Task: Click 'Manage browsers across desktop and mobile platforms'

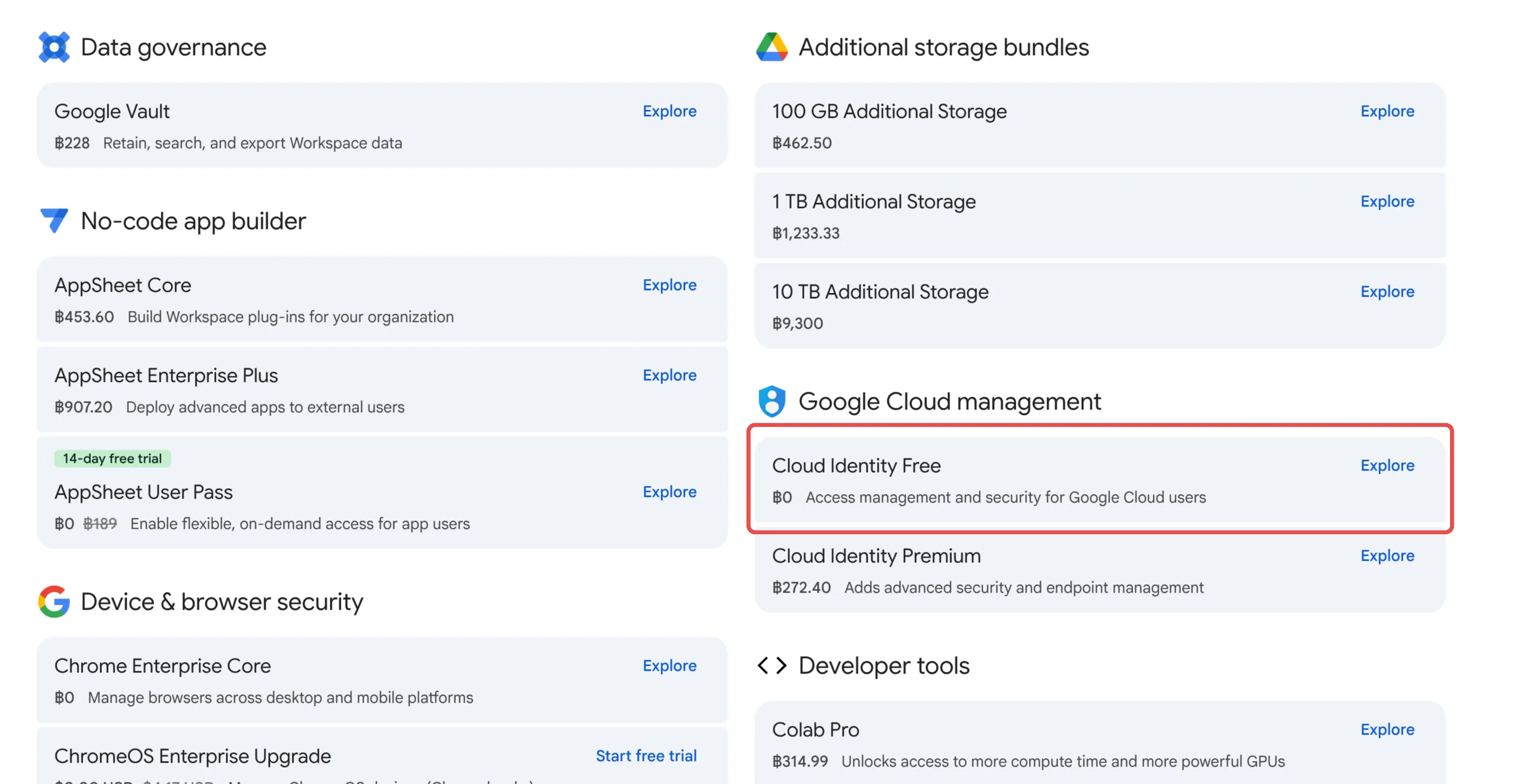Action: (x=280, y=697)
